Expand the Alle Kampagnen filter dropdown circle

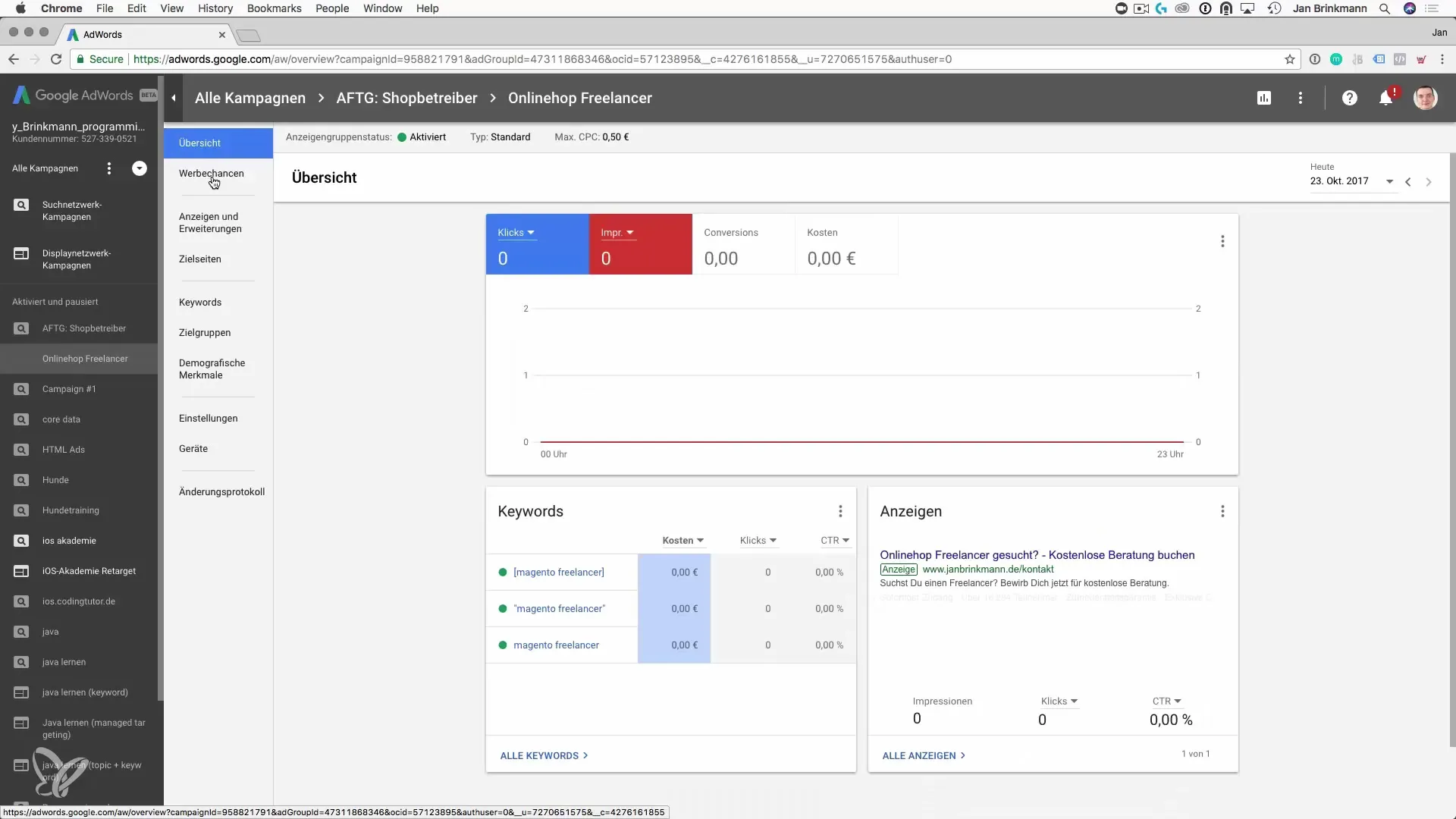(140, 168)
